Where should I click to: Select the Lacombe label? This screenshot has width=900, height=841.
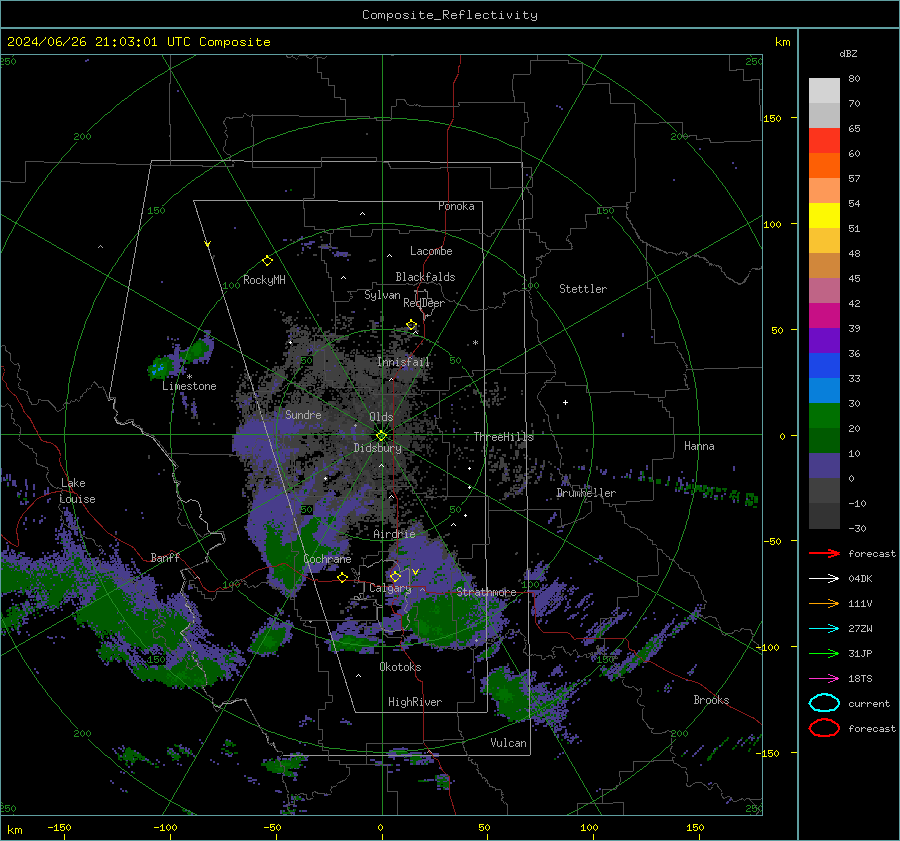(431, 251)
